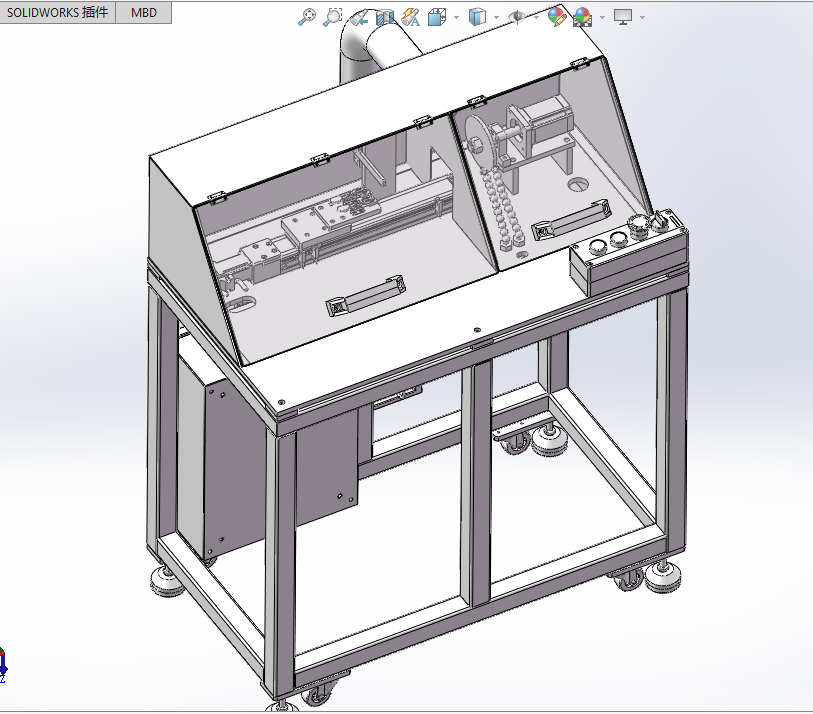Click the Previous View icon

point(359,17)
